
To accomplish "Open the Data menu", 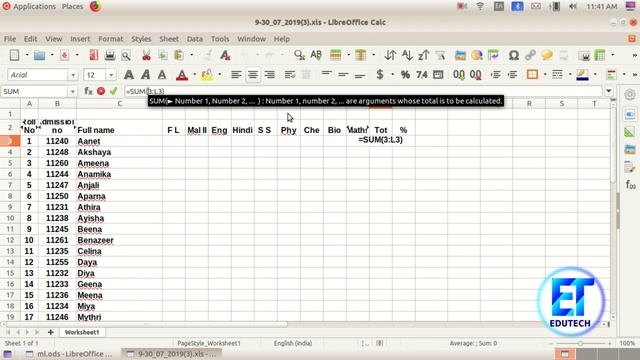I will [x=195, y=39].
